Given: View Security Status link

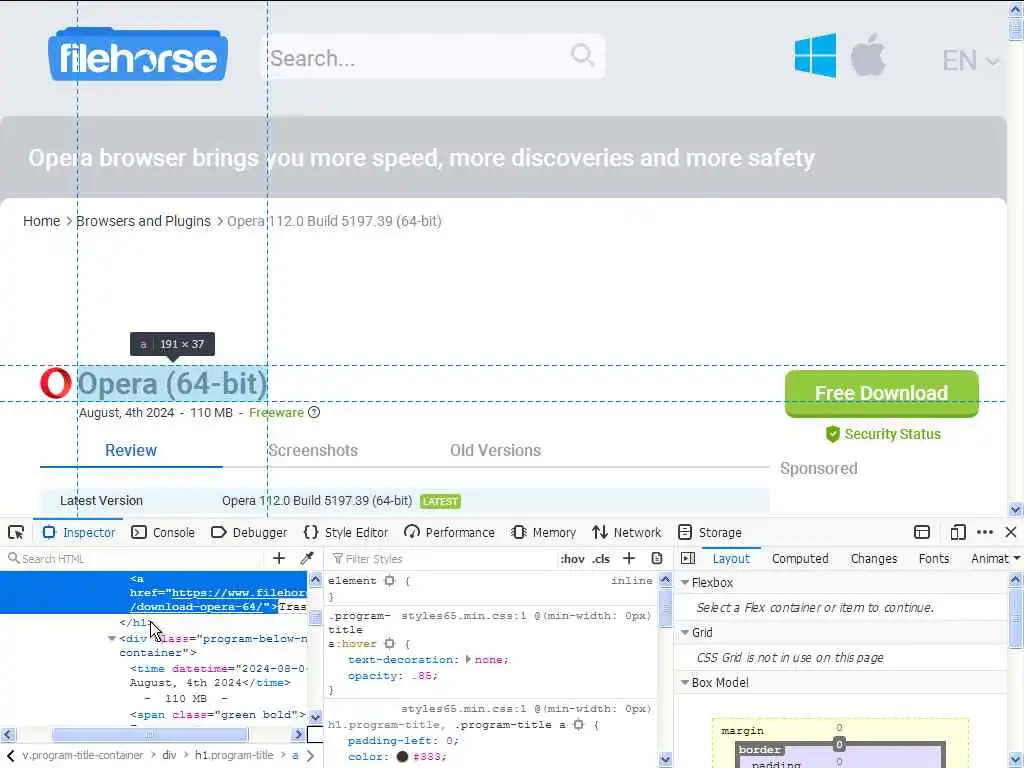Looking at the screenshot, I should click(883, 434).
